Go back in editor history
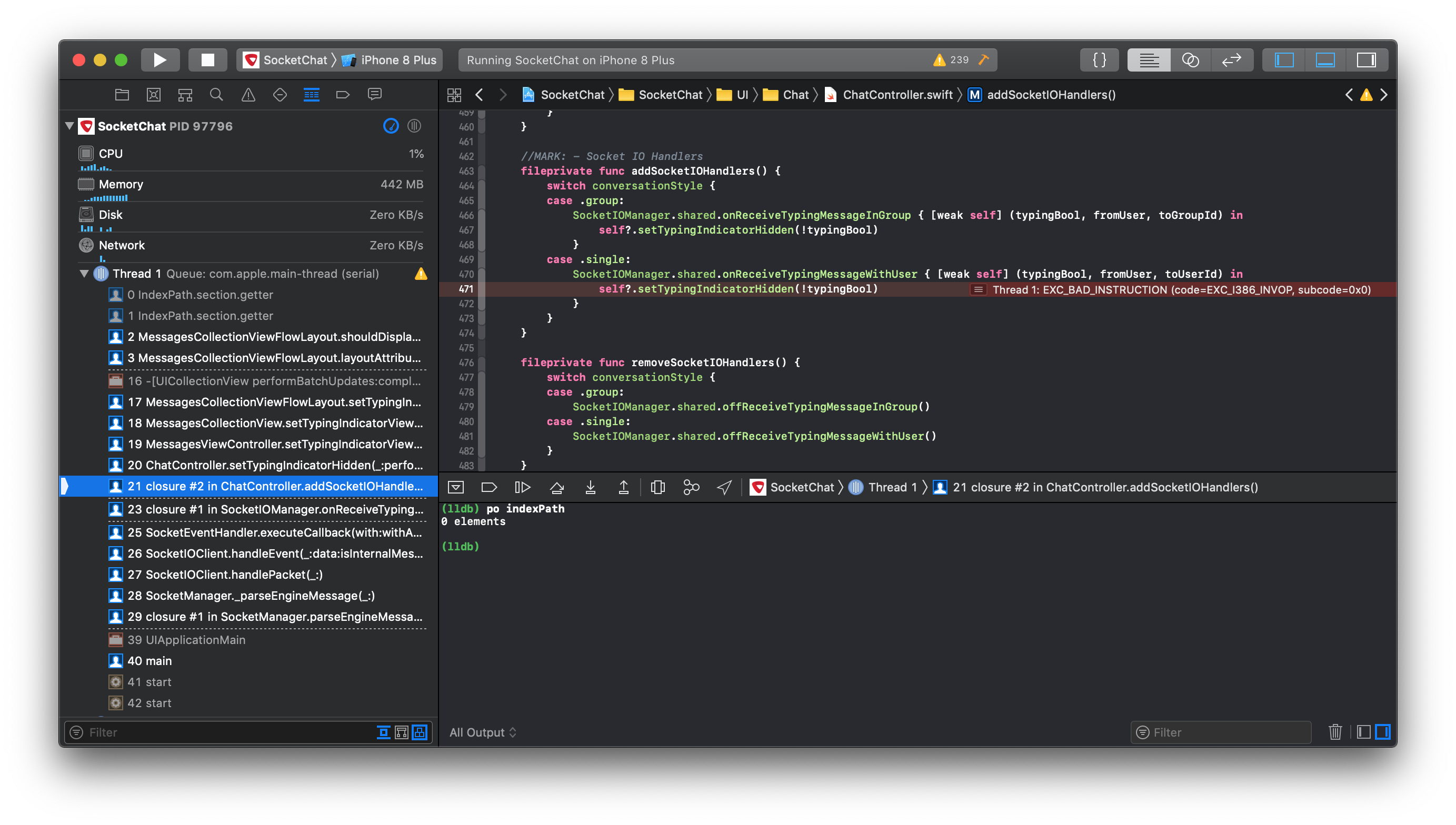The height and width of the screenshot is (825, 1456). [480, 95]
